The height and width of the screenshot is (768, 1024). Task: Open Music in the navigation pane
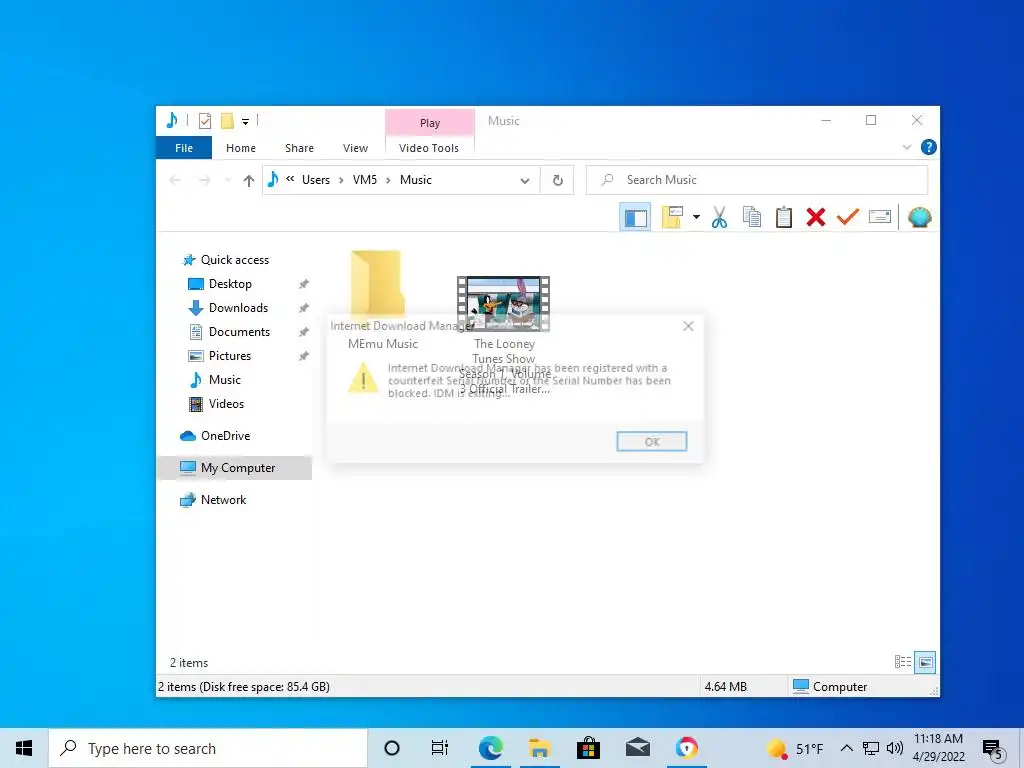tap(225, 379)
